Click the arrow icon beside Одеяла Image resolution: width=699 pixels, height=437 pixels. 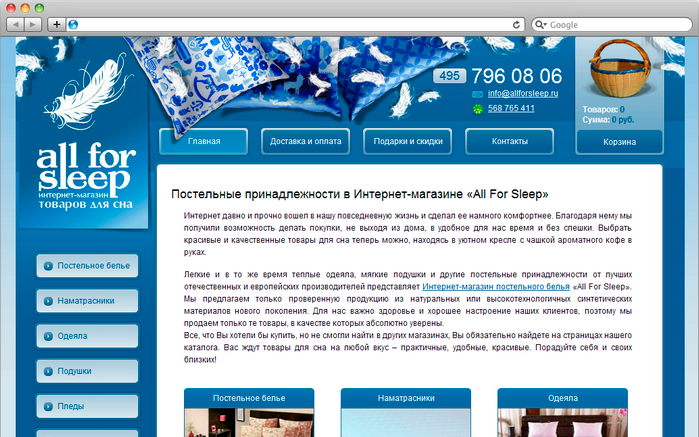48,336
